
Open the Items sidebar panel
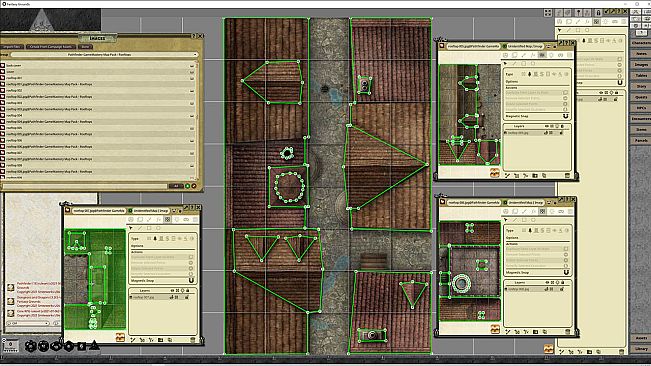coord(641,129)
